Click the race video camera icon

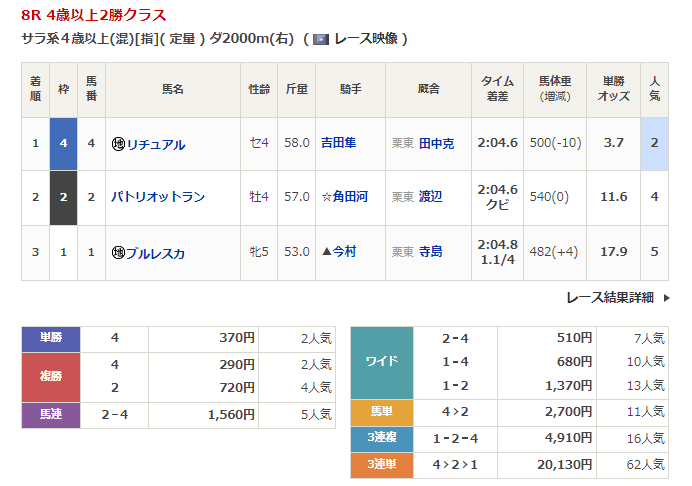pyautogui.click(x=321, y=39)
